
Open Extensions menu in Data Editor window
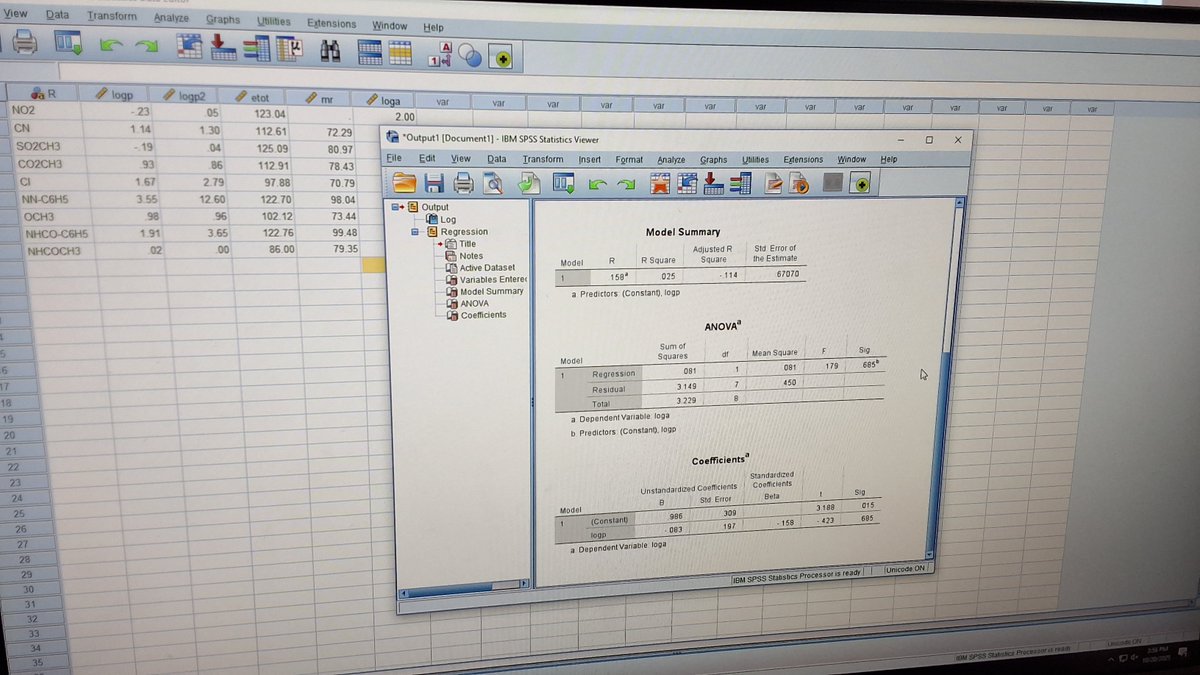331,22
